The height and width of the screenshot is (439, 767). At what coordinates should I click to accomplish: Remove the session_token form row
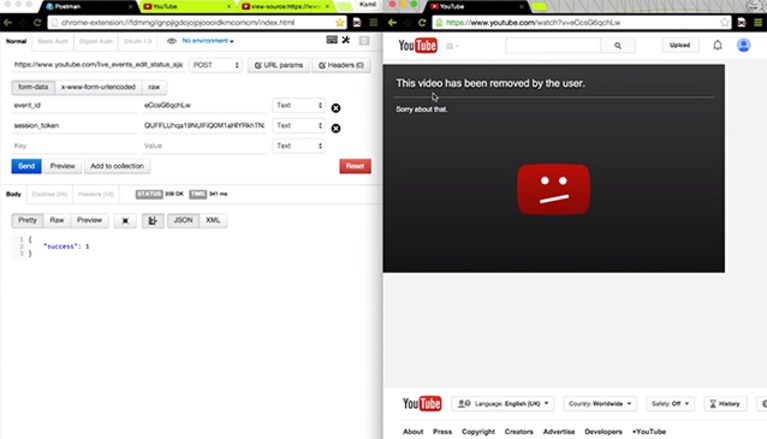pyautogui.click(x=336, y=128)
